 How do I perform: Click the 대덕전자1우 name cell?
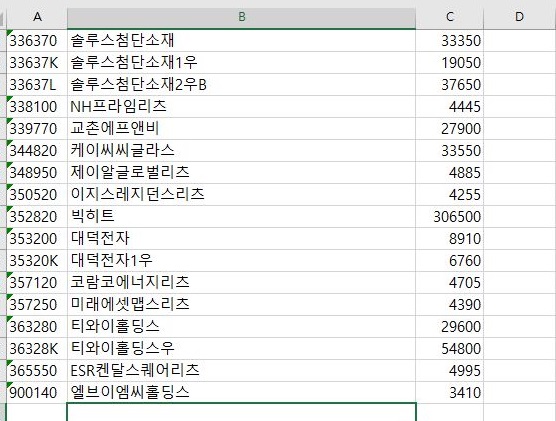coord(241,261)
